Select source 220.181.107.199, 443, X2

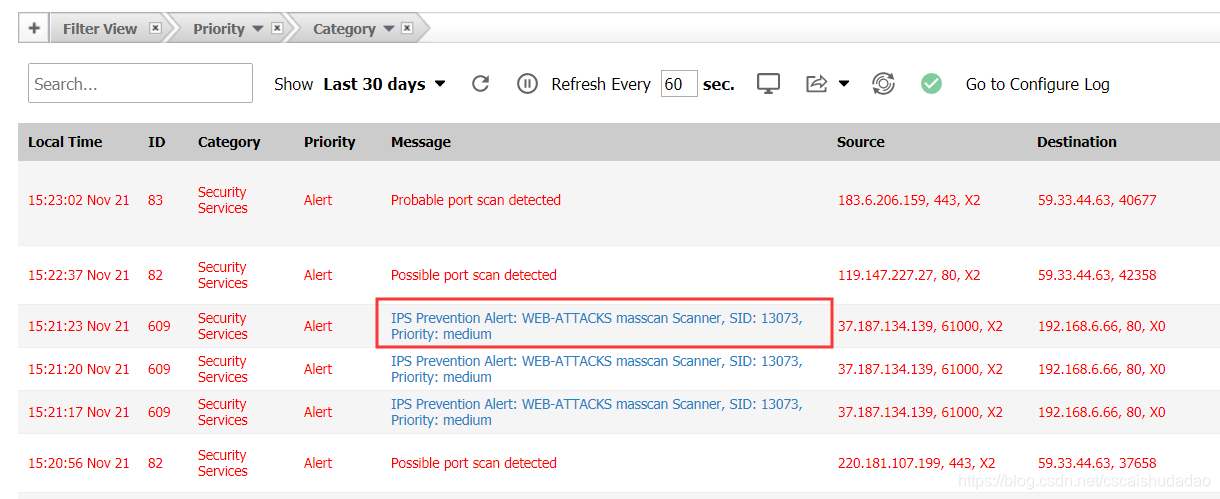pos(917,463)
